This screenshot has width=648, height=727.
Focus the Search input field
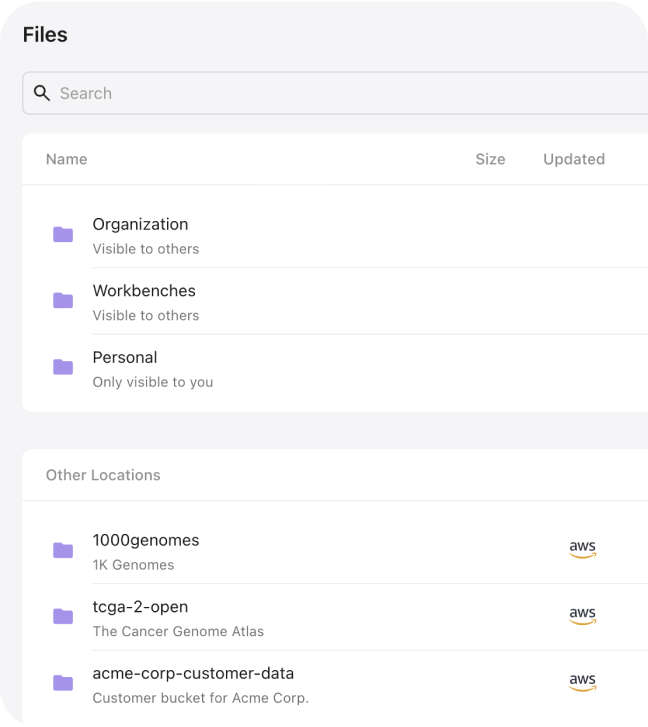click(336, 93)
